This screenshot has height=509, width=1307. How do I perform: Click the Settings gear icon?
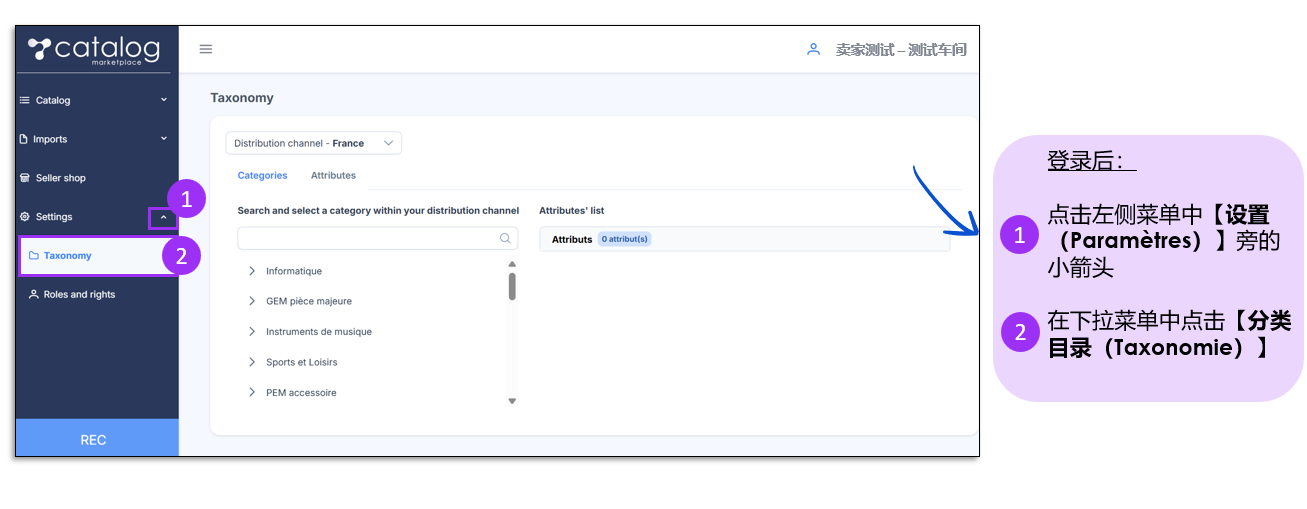coord(26,217)
